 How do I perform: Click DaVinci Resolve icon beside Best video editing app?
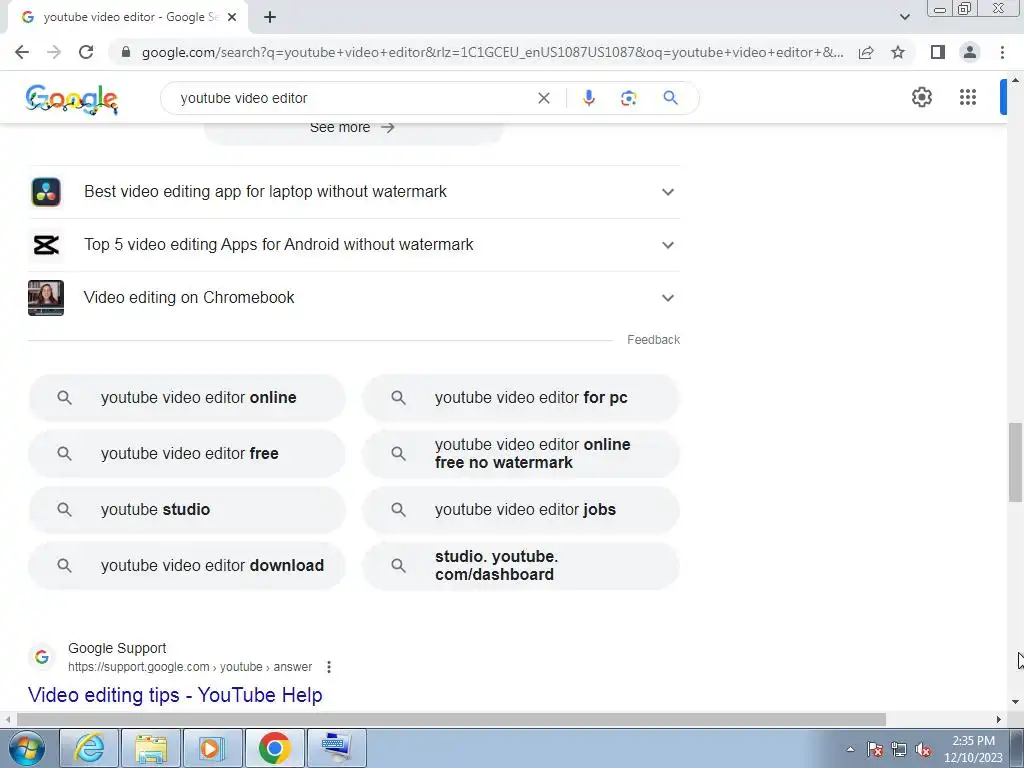(x=46, y=192)
